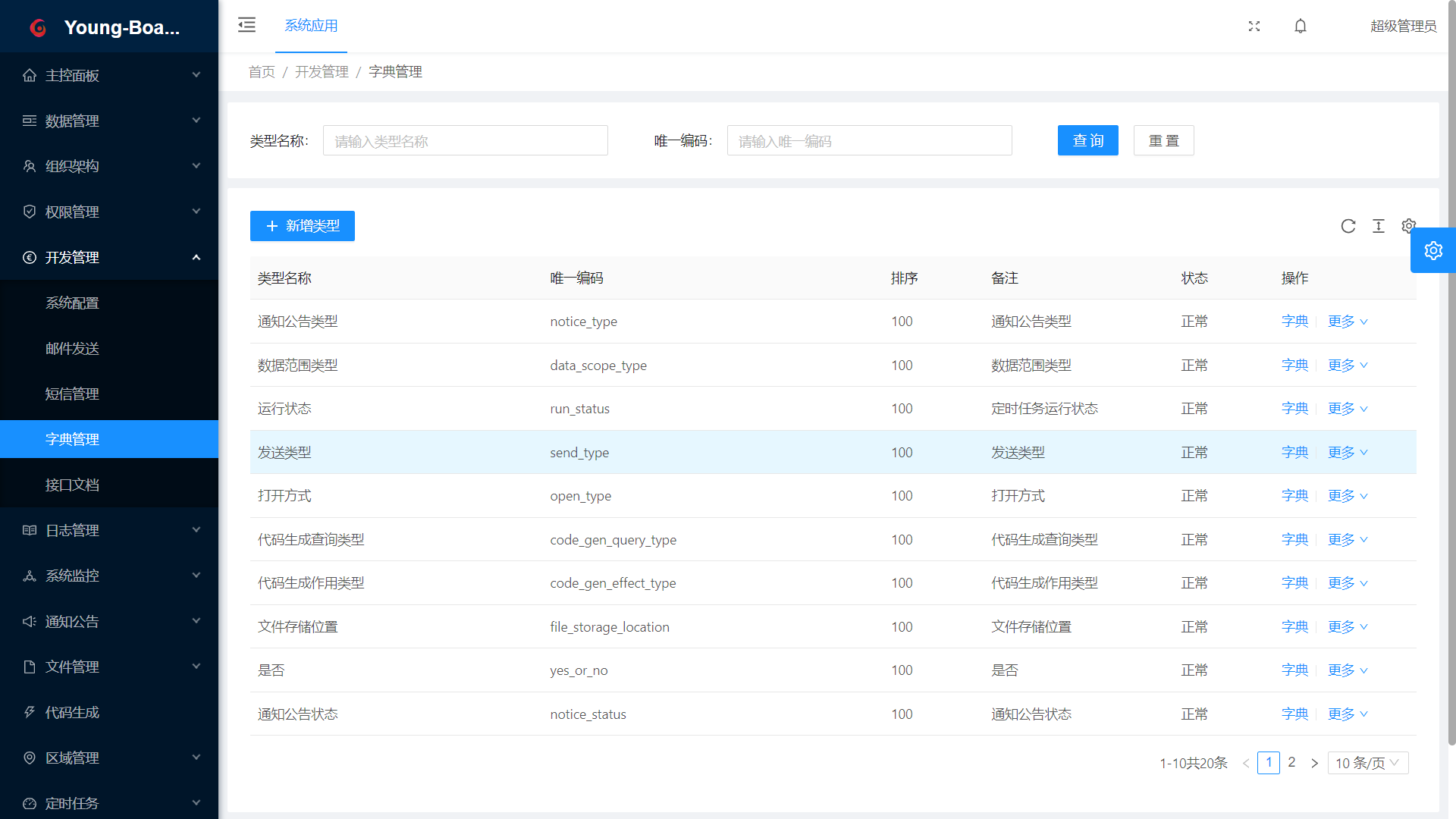Open the notification bell
Screen dimensions: 1456x819
pos(1301,27)
